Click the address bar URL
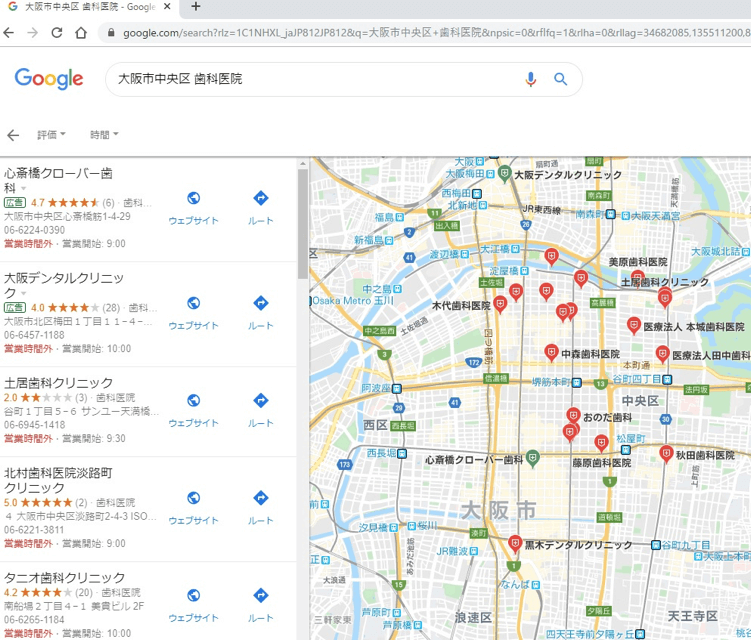Screen dimensions: 751x640 tap(436, 33)
